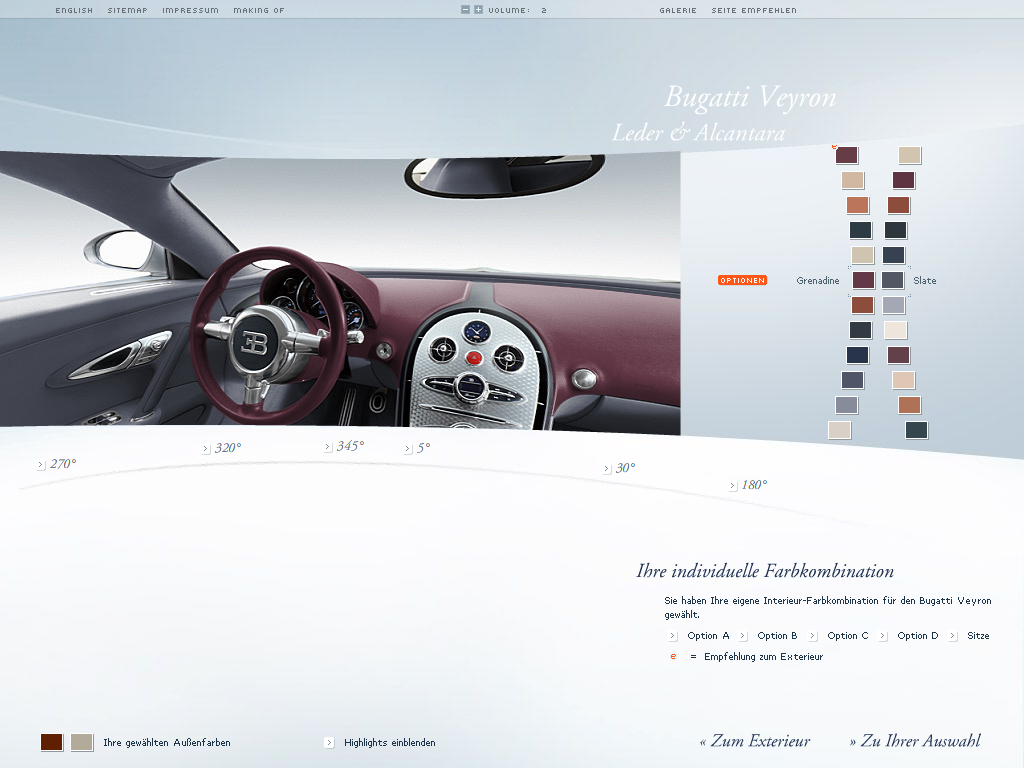Screen dimensions: 1024x768
Task: Pick the swatch marked with orange e
Action: coord(847,155)
